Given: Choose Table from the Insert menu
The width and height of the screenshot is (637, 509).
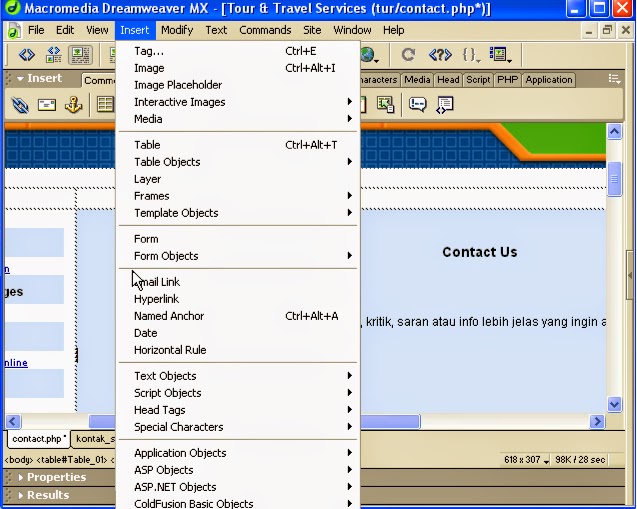Looking at the screenshot, I should pyautogui.click(x=238, y=145).
